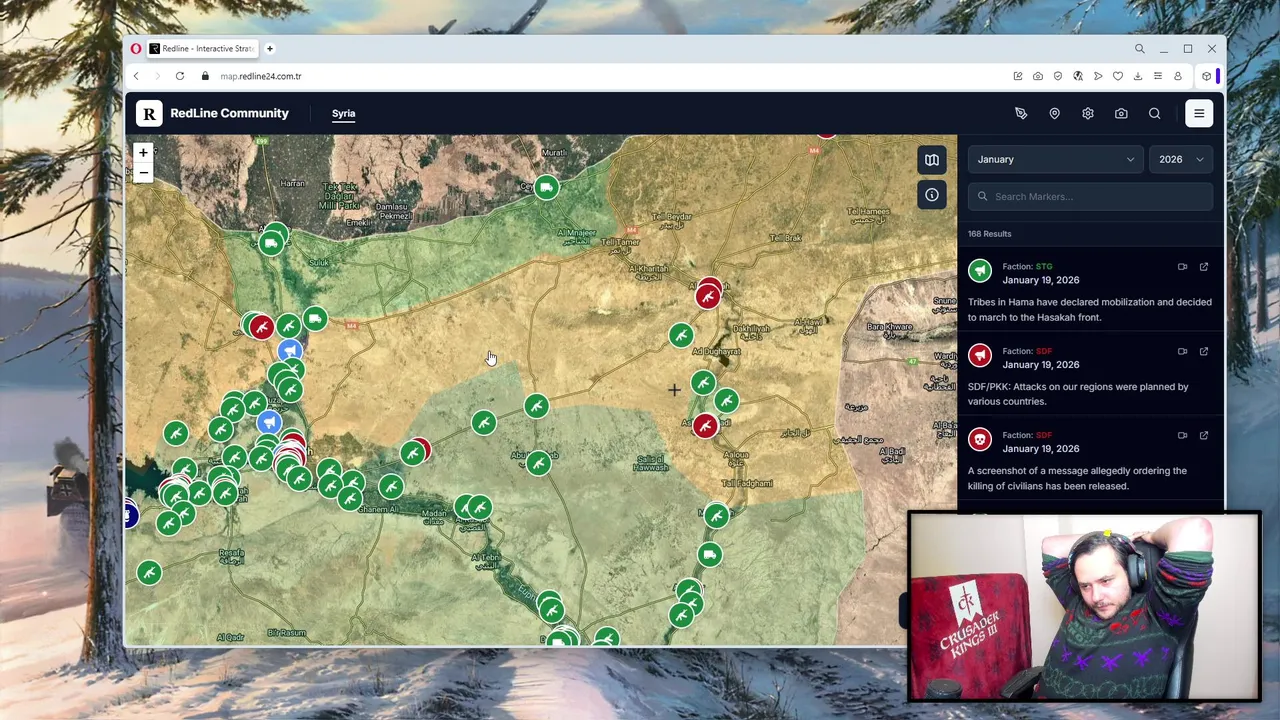1280x720 pixels.
Task: Show map info with the info icon
Action: click(932, 195)
